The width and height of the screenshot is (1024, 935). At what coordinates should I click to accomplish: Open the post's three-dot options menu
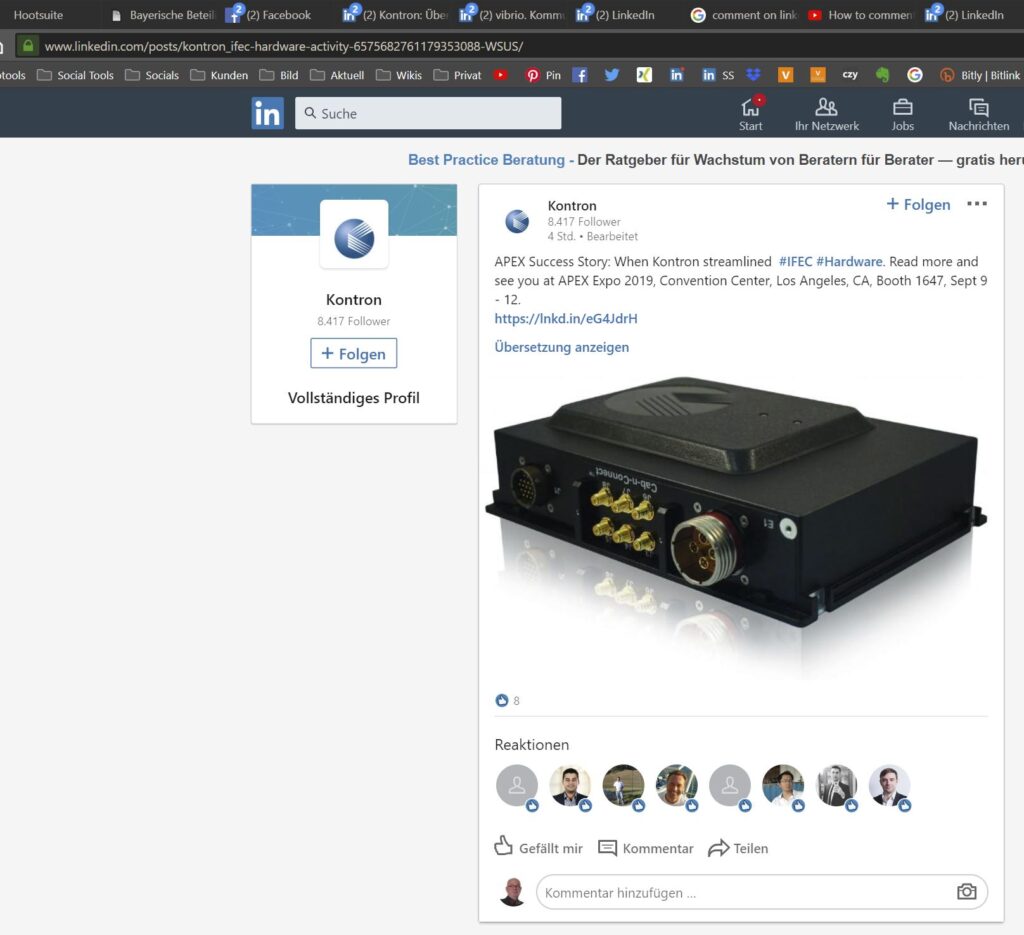pos(977,204)
